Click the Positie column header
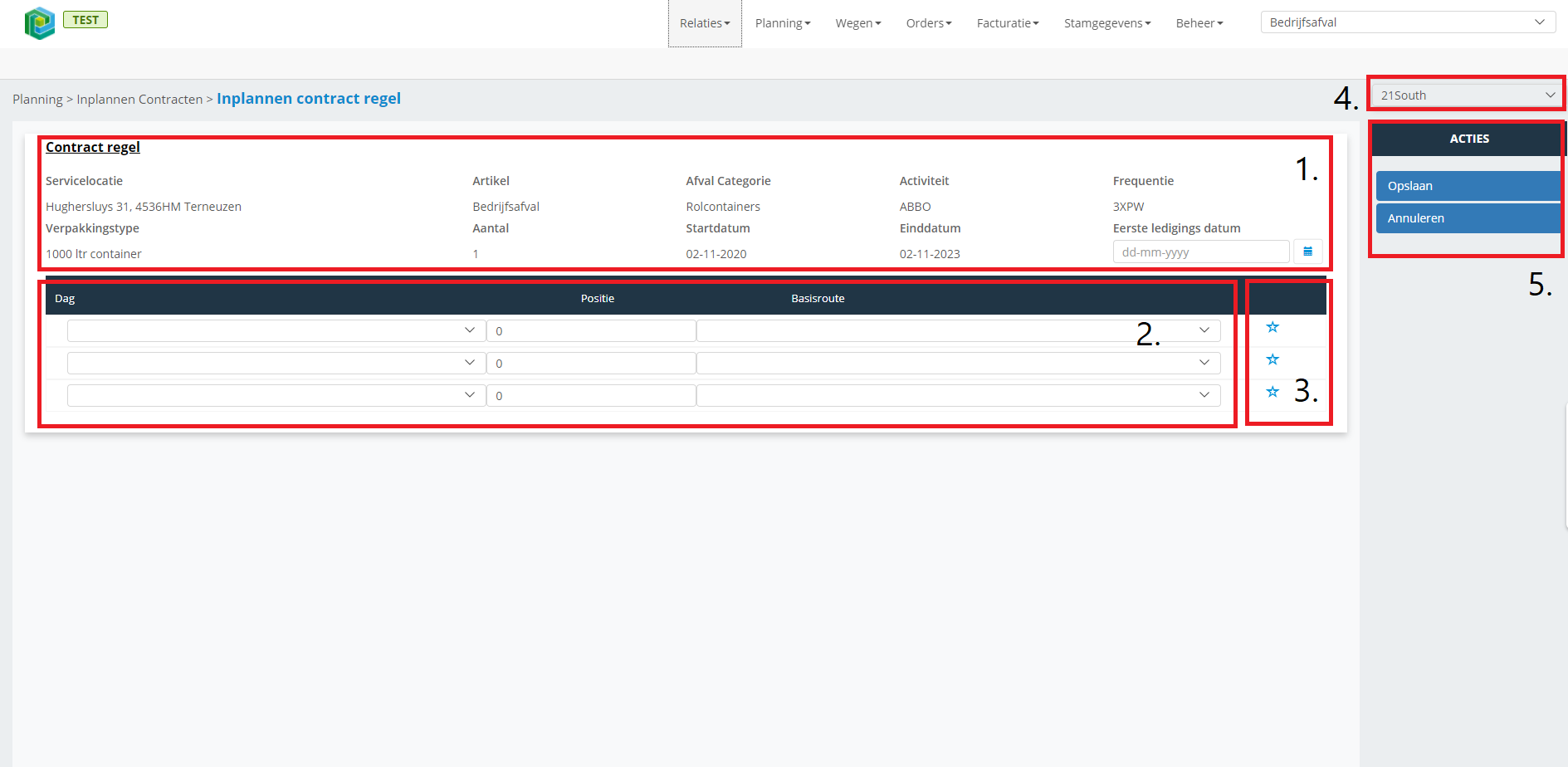This screenshot has height=767, width=1568. pyautogui.click(x=598, y=299)
